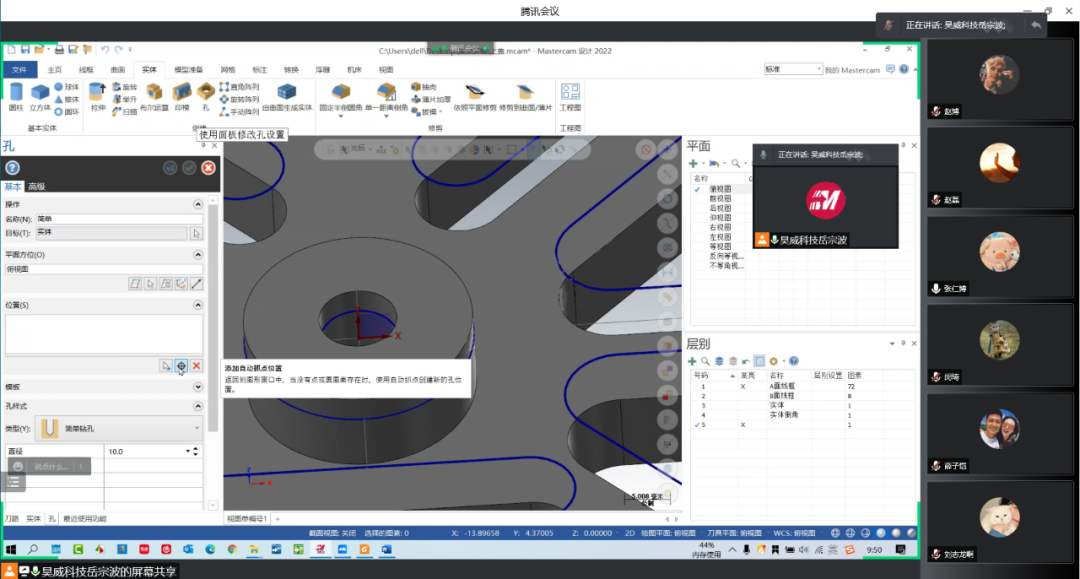Delete selected position with red X icon
Image resolution: width=1080 pixels, height=579 pixels.
(196, 366)
